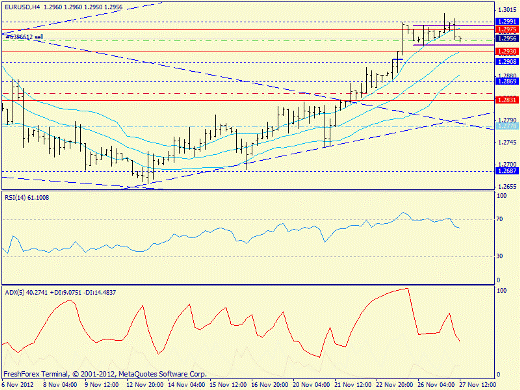The image size is (520, 390).
Task: Click the 6 Nov 2012 date label
Action: [18, 385]
